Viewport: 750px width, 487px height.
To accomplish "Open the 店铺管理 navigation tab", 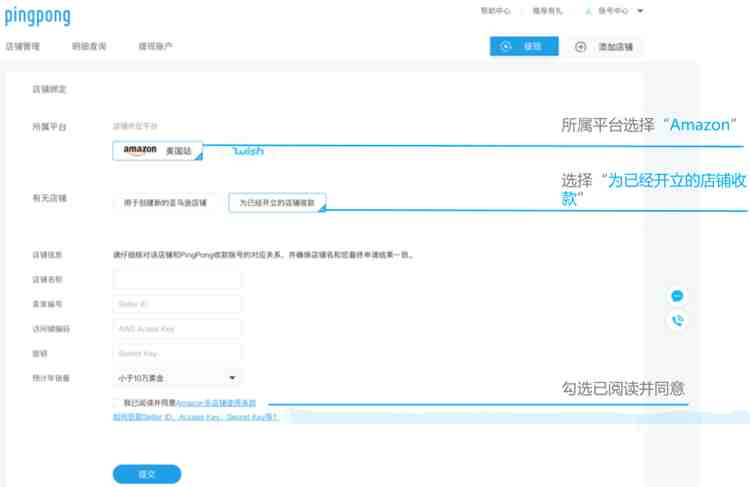I will [22, 46].
